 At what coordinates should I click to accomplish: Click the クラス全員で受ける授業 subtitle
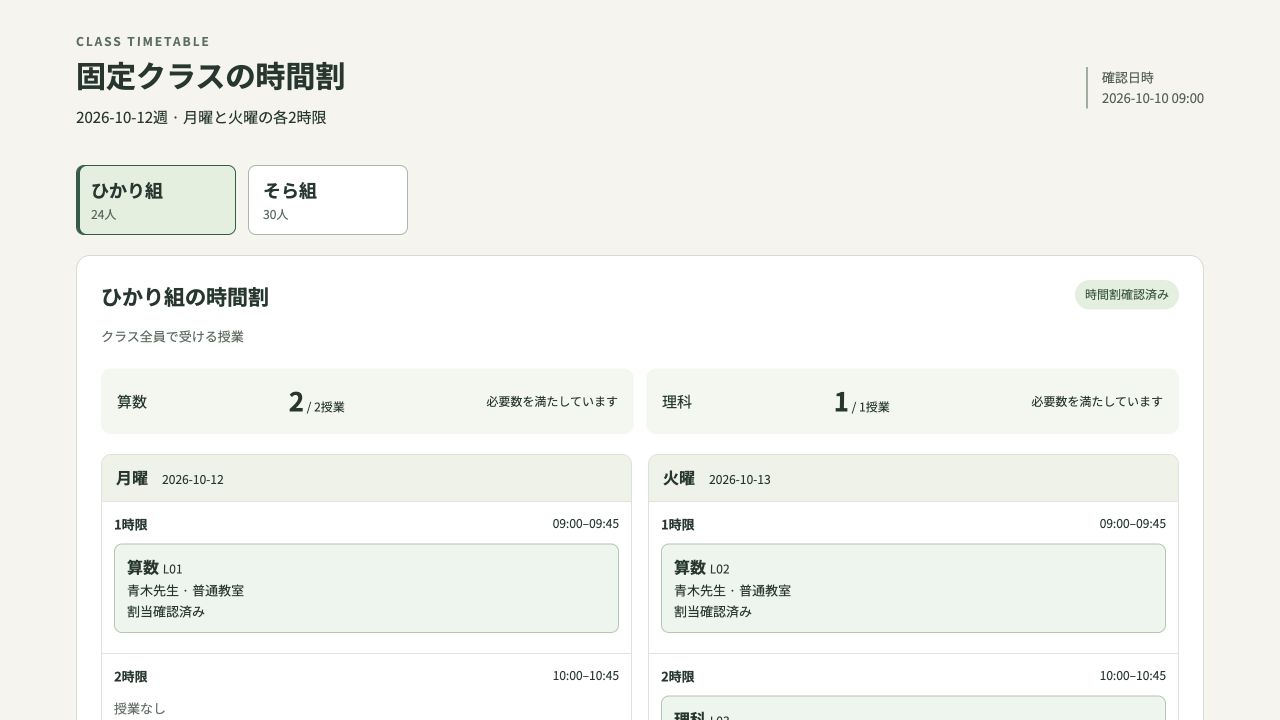click(172, 337)
